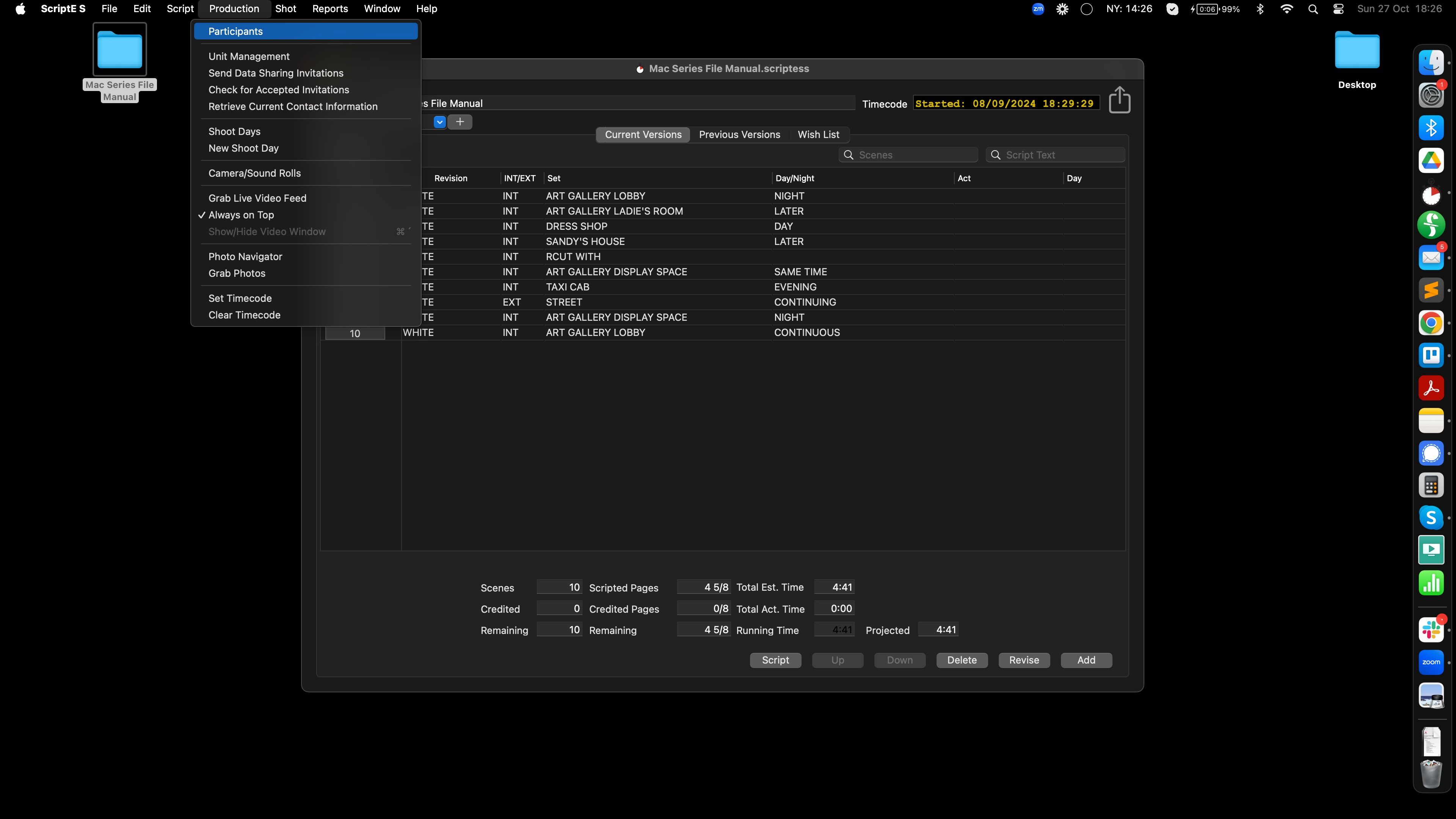Select Participants from Production menu
The height and width of the screenshot is (819, 1456).
[x=236, y=31]
